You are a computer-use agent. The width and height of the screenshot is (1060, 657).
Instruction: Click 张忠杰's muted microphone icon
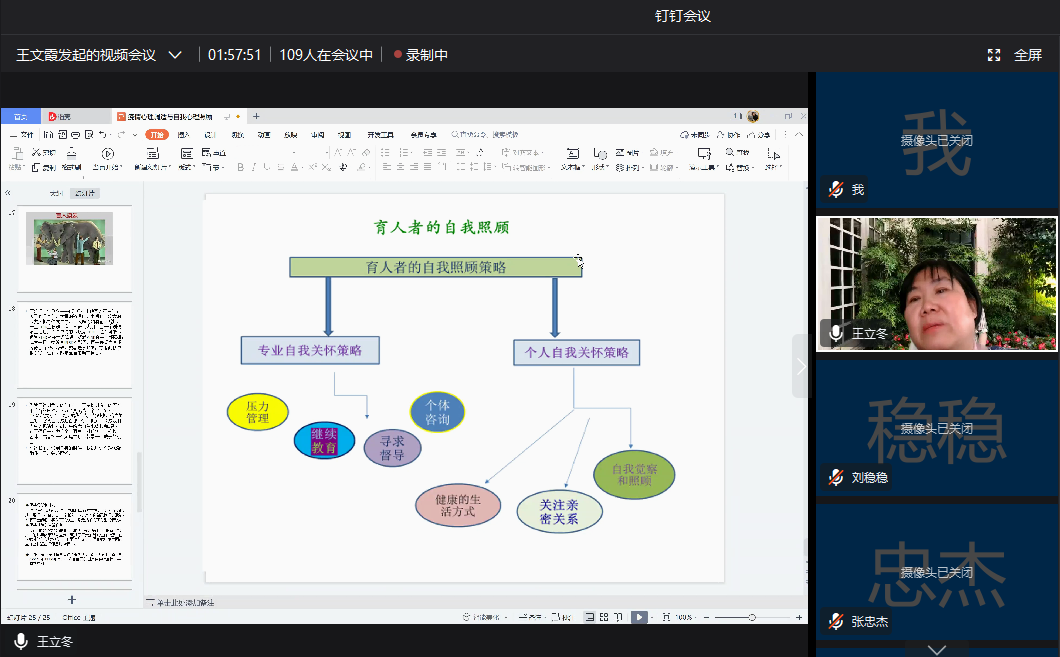pos(836,621)
